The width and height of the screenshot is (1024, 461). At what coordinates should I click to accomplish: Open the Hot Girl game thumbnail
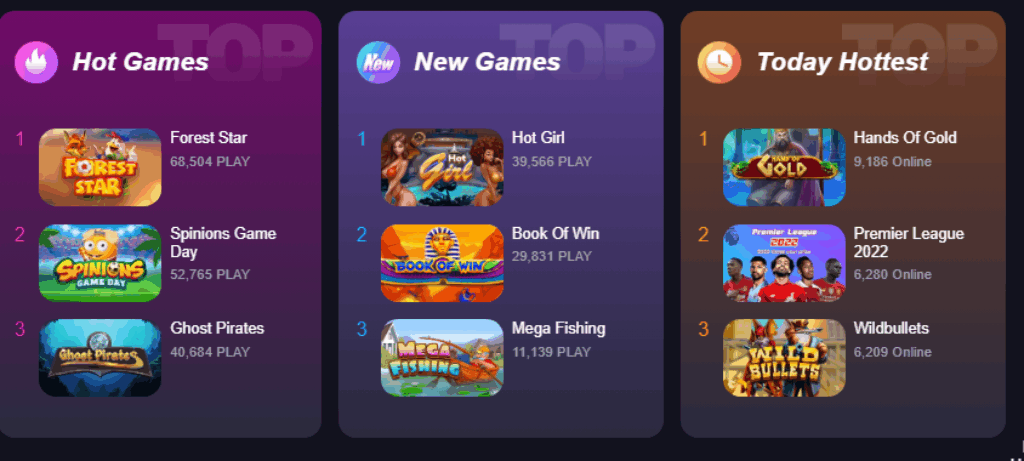pyautogui.click(x=442, y=167)
